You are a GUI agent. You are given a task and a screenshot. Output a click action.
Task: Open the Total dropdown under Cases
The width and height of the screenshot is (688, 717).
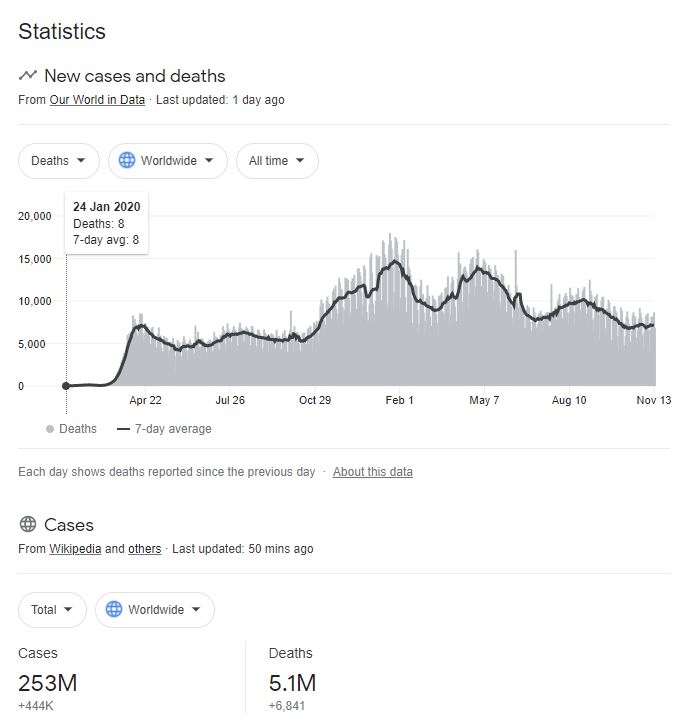[x=52, y=609]
